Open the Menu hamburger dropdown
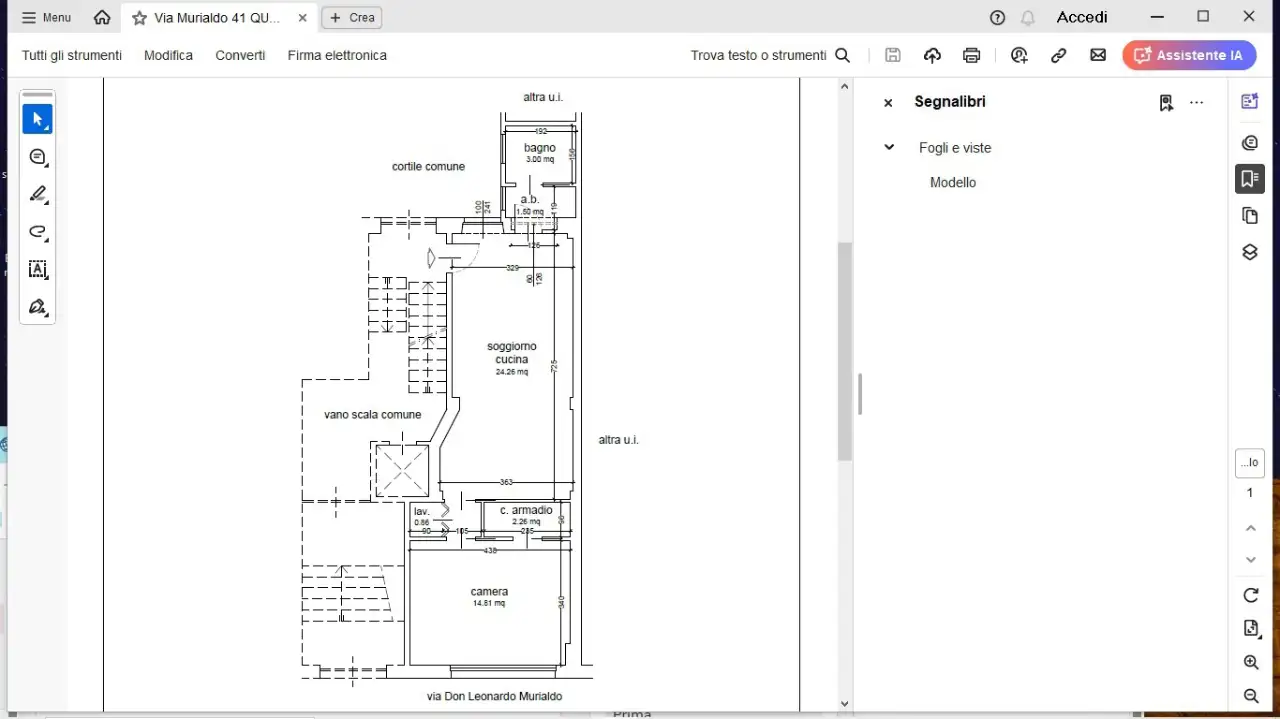1280x719 pixels. (46, 18)
